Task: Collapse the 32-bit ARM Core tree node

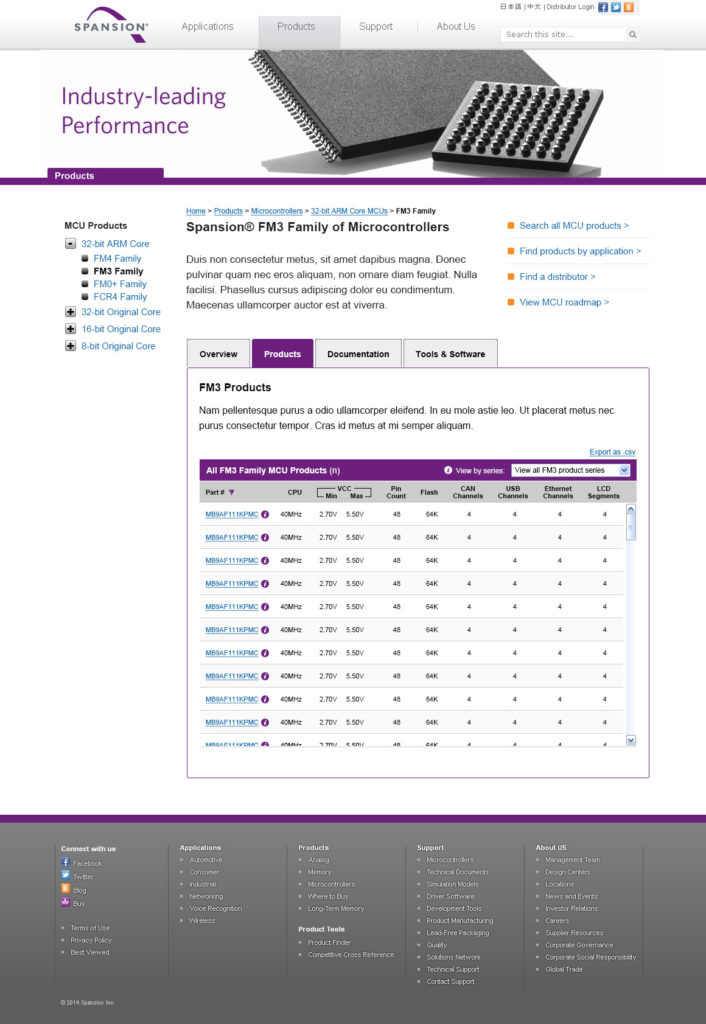Action: [70, 243]
